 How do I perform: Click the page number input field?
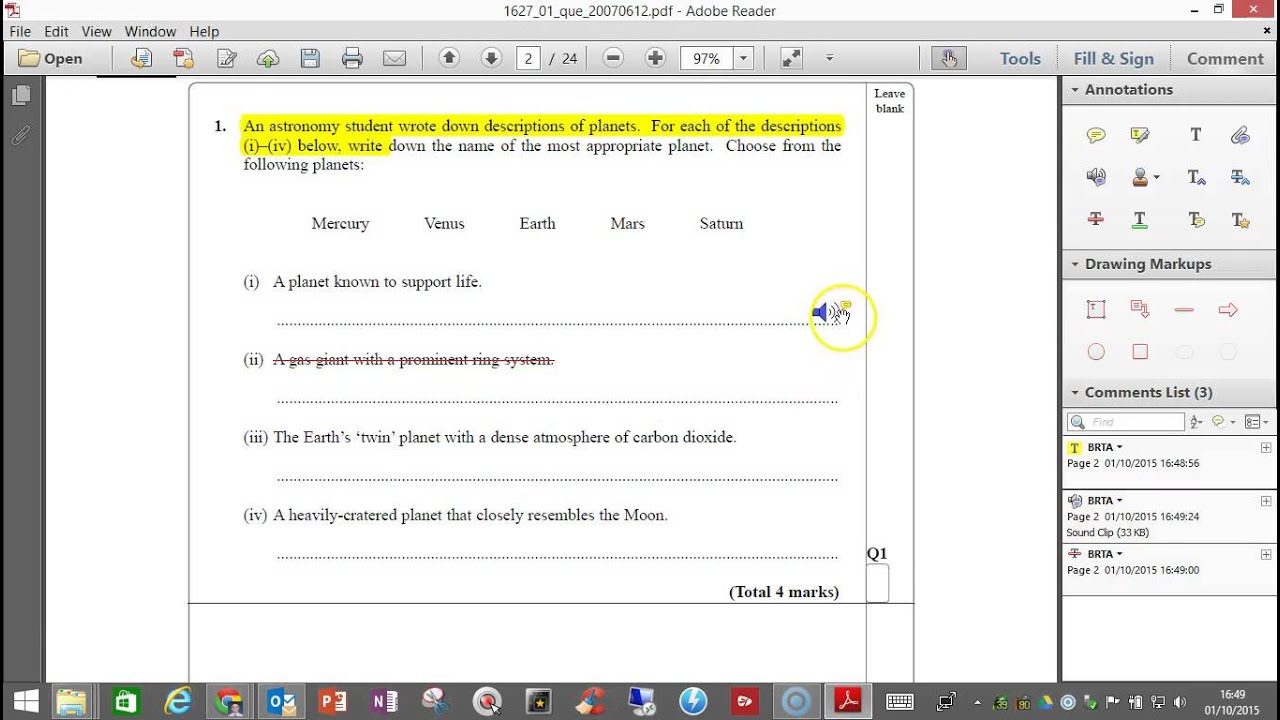[529, 58]
